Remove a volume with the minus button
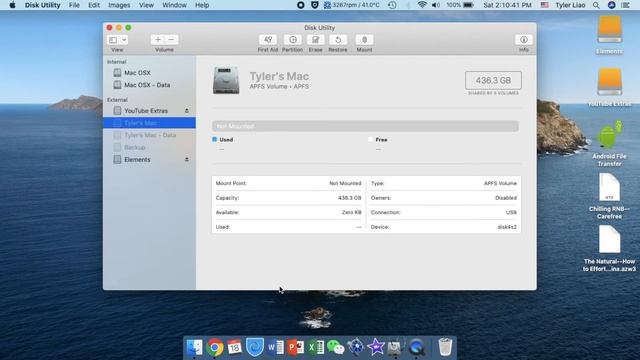The image size is (640, 360). [171, 40]
